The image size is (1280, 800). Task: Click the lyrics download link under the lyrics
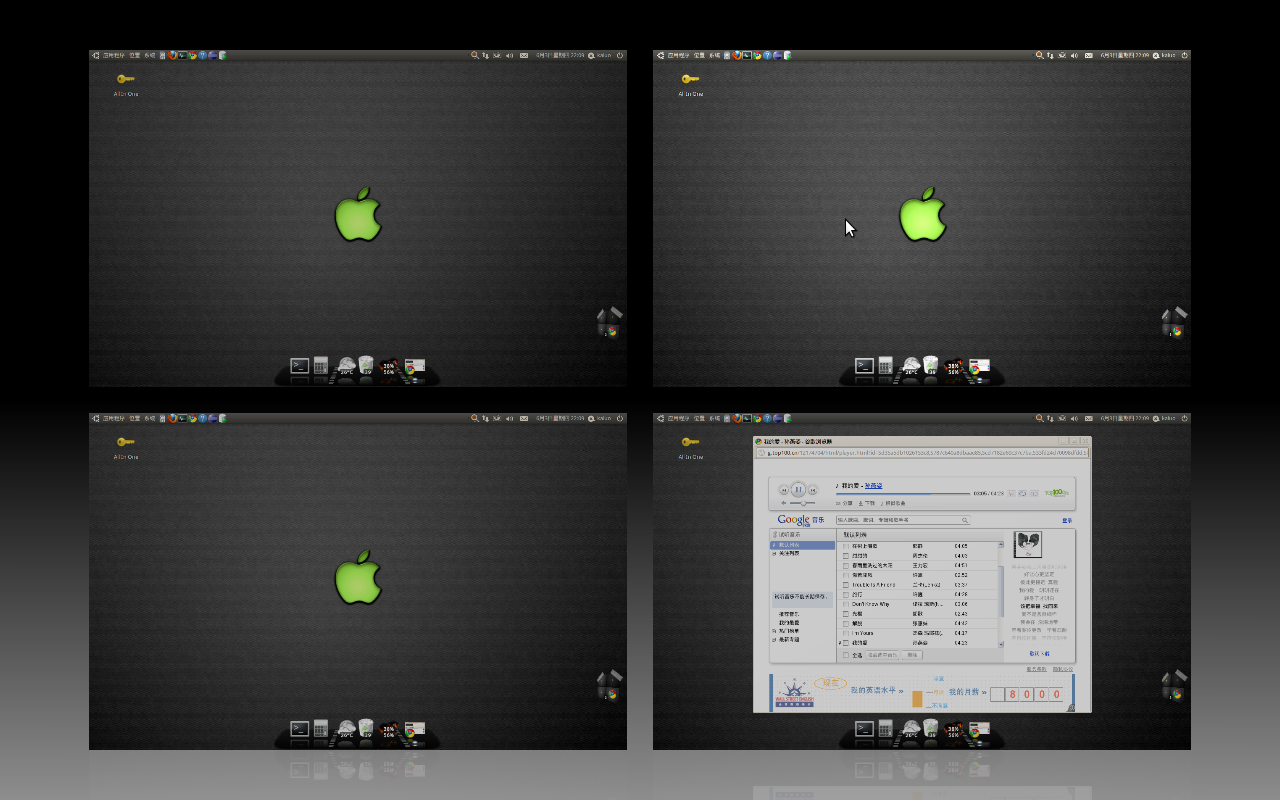point(1039,653)
